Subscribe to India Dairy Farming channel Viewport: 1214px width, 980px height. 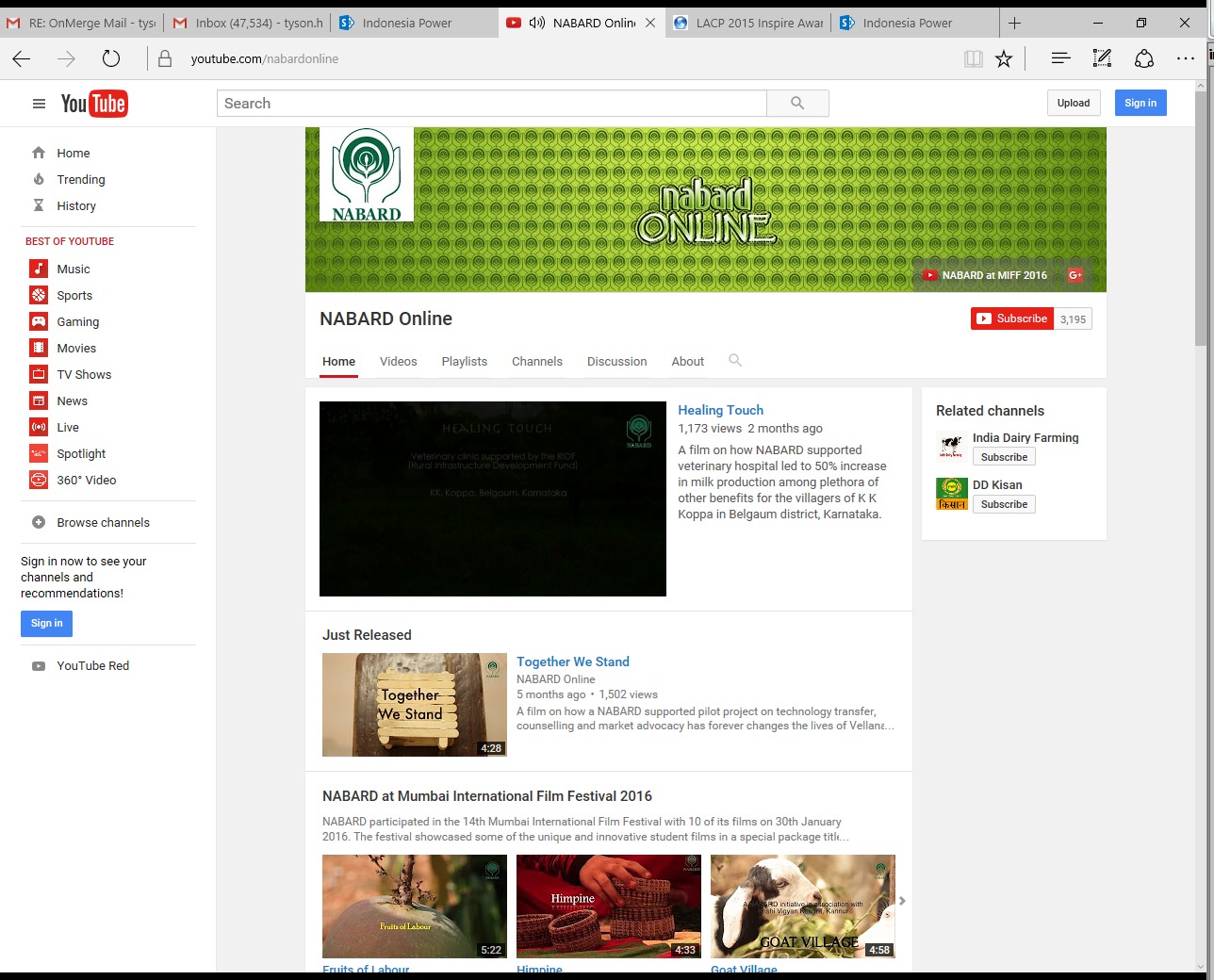coord(1004,457)
